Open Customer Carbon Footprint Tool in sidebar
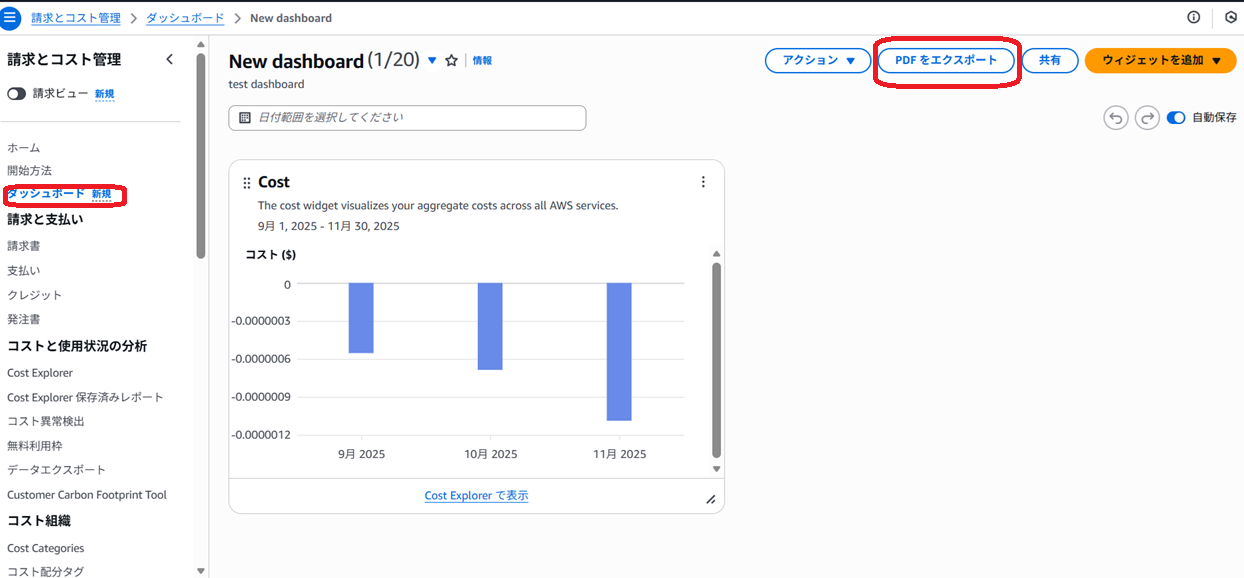Viewport: 1244px width, 578px height. pyautogui.click(x=87, y=495)
